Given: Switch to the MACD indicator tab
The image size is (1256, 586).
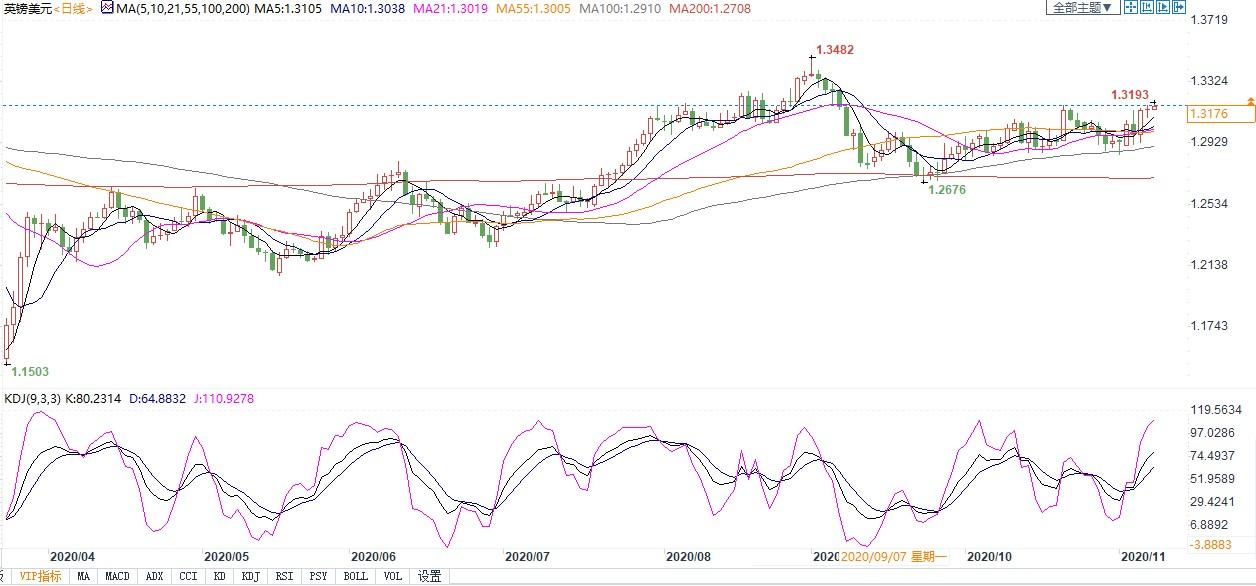Looking at the screenshot, I should tap(118, 576).
